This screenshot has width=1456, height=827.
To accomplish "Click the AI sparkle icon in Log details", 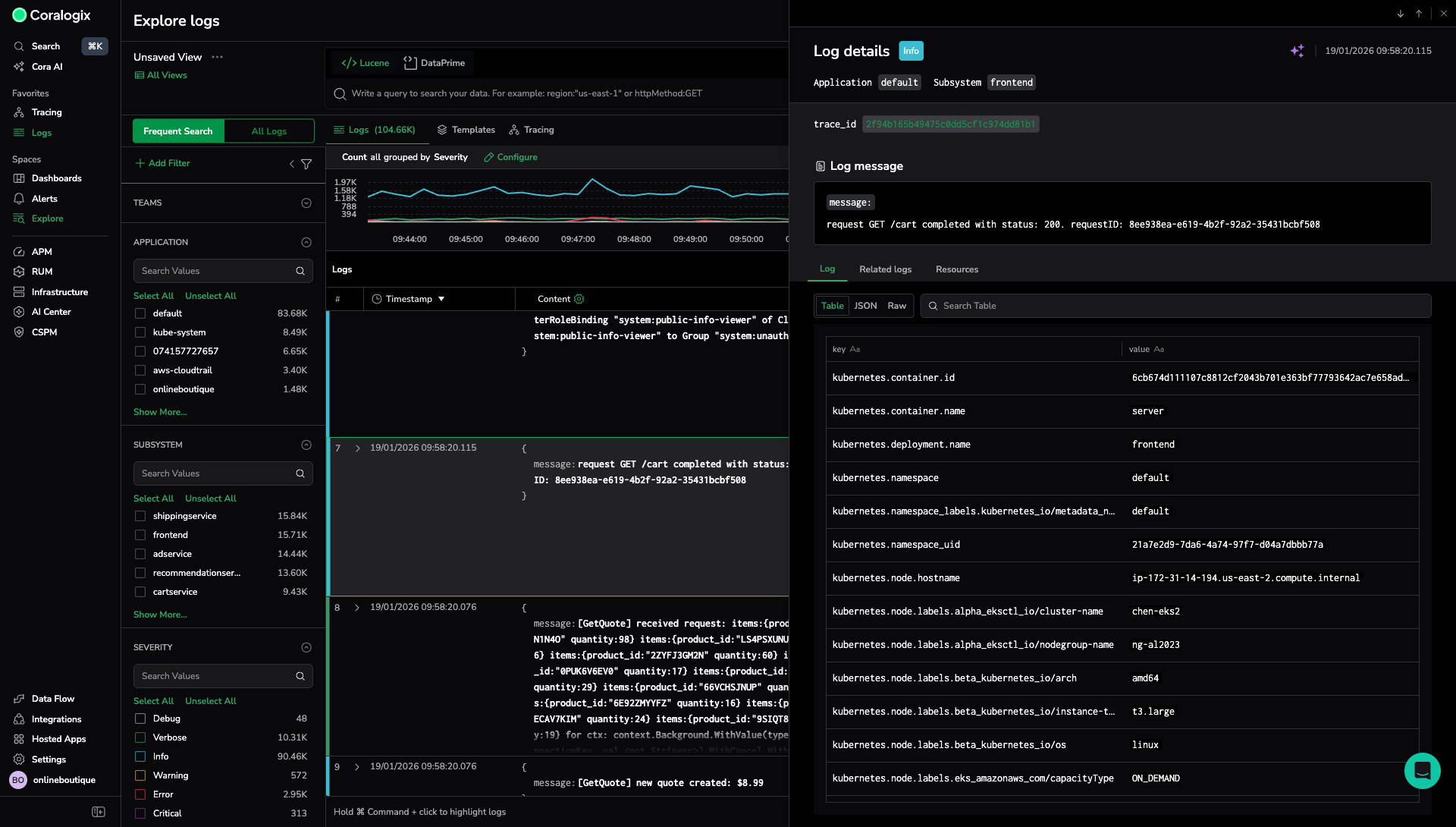I will [1297, 51].
